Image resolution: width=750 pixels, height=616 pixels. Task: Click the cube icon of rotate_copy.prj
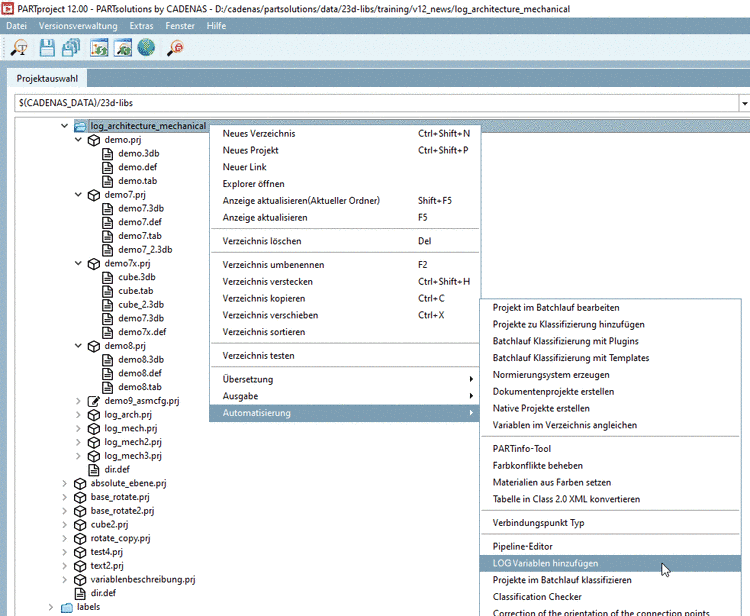click(x=80, y=539)
